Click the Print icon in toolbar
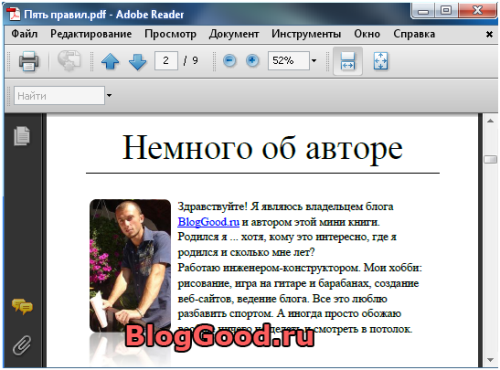 (29, 61)
